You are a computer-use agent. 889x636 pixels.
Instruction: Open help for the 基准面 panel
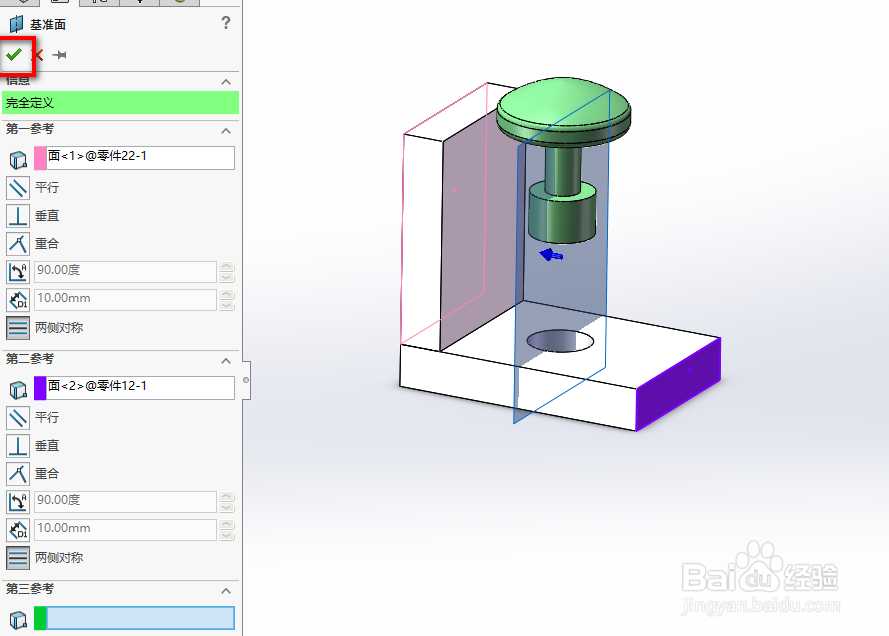pos(226,23)
